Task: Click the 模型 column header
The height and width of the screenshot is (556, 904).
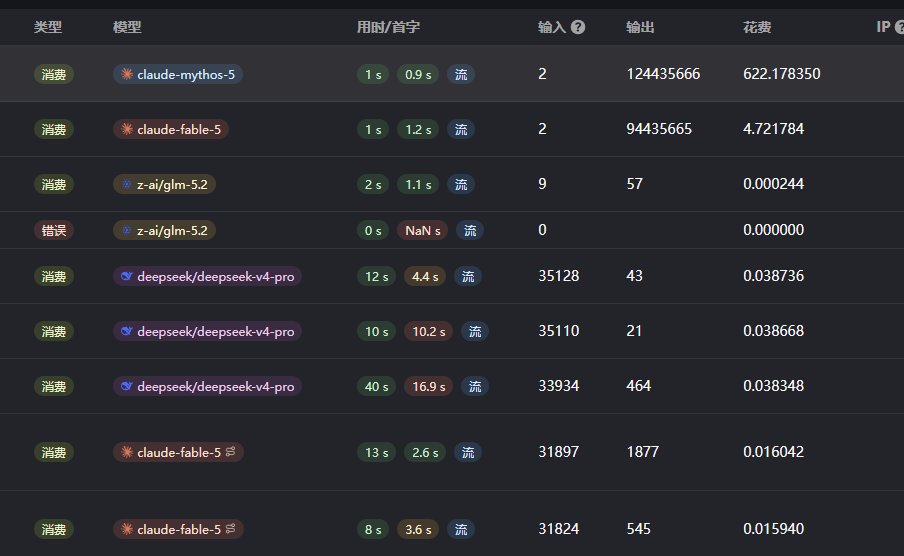Action: 127,27
